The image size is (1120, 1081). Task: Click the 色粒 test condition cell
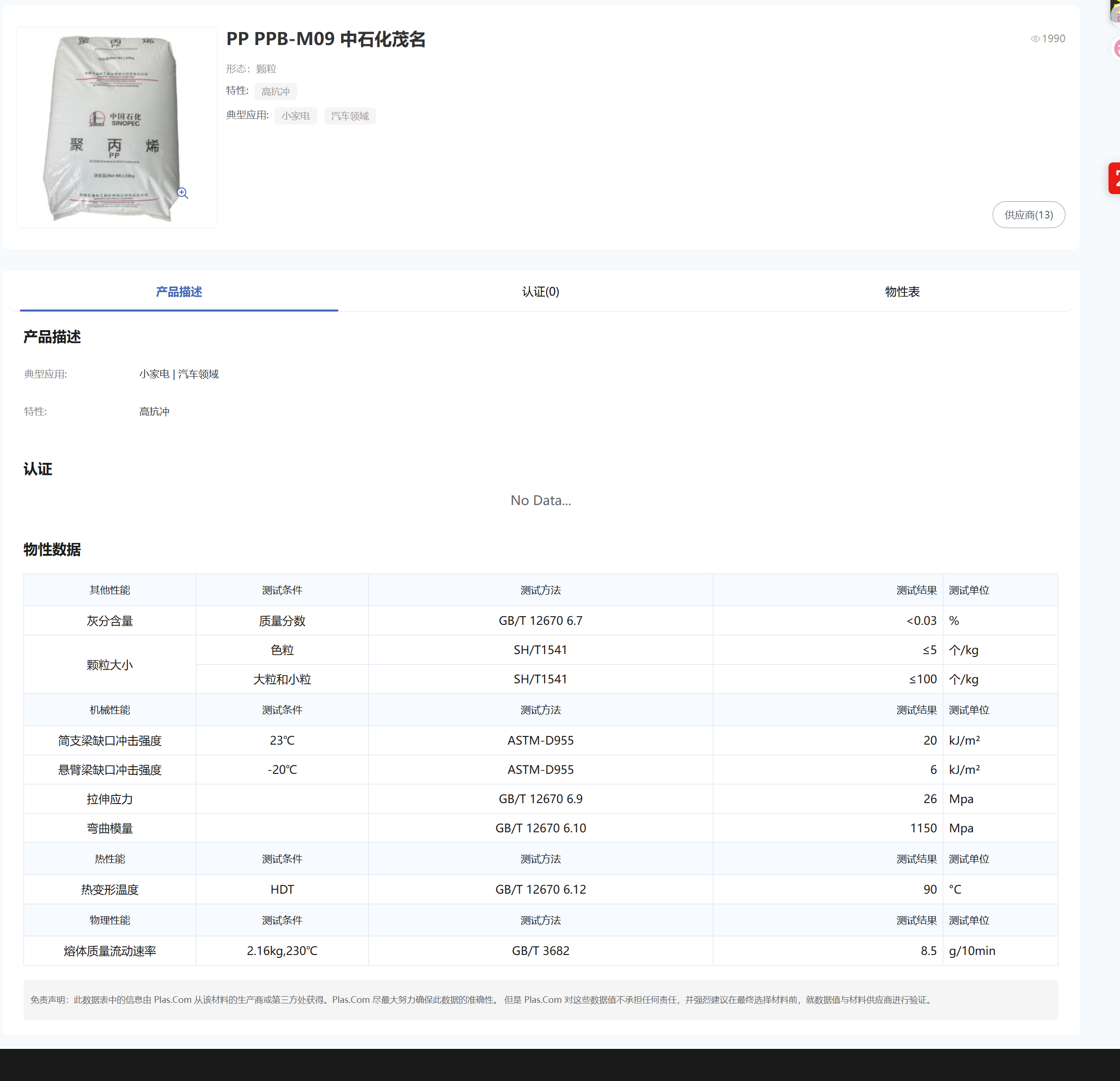click(x=282, y=650)
